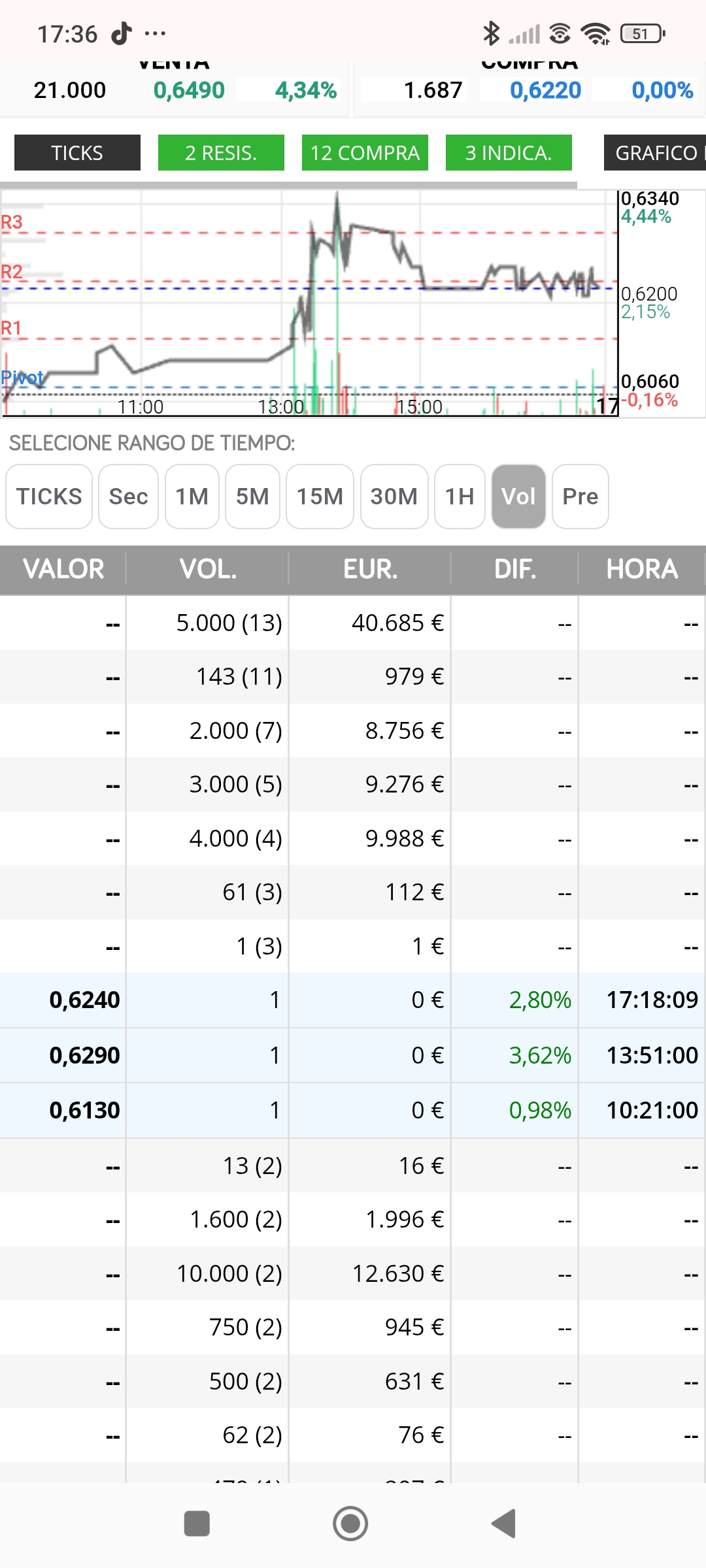Expand the 143 (11) volume group row
This screenshot has height=1568, width=706.
[353, 677]
